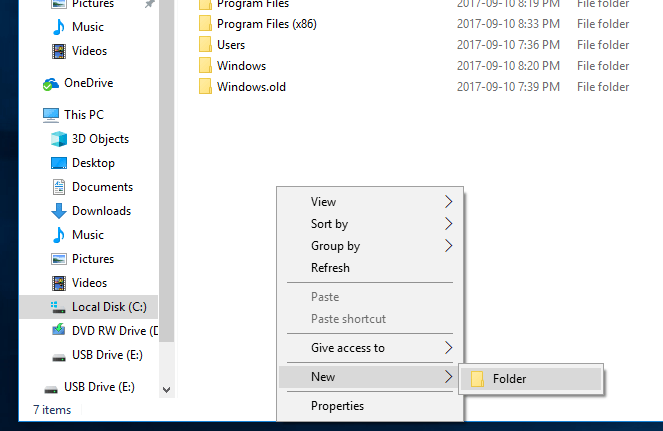Image resolution: width=663 pixels, height=431 pixels.
Task: Click the Local Disk (C:) drive icon
Action: [x=58, y=307]
